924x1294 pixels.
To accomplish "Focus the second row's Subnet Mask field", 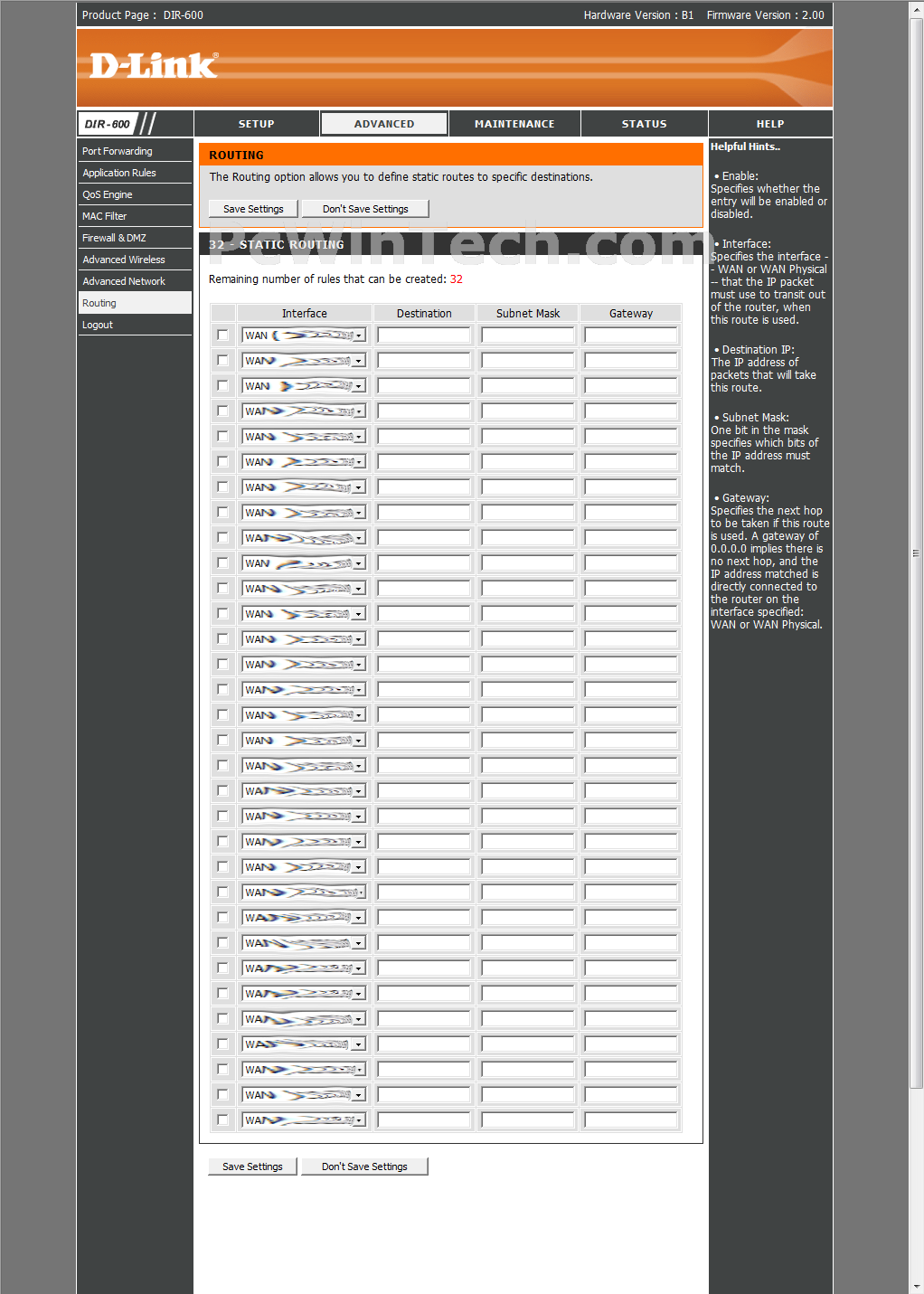I will pyautogui.click(x=528, y=361).
